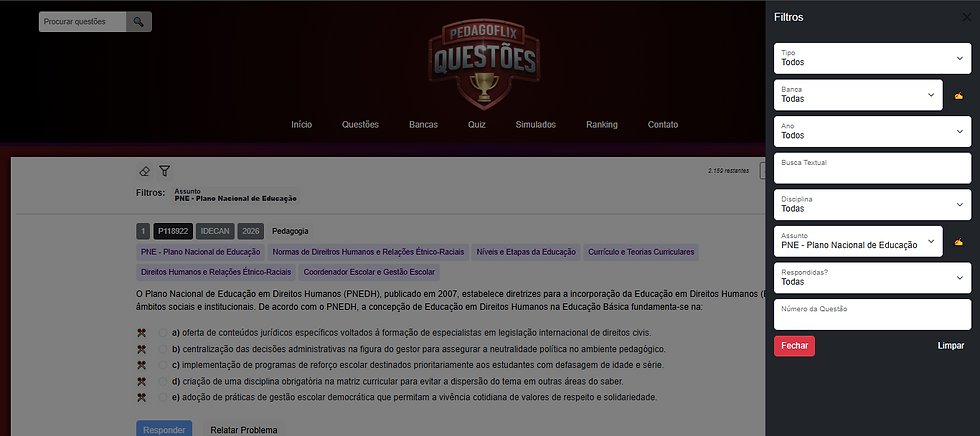Viewport: 980px width, 436px height.
Task: Click the gavel icon beside option a
Action: coord(141,332)
